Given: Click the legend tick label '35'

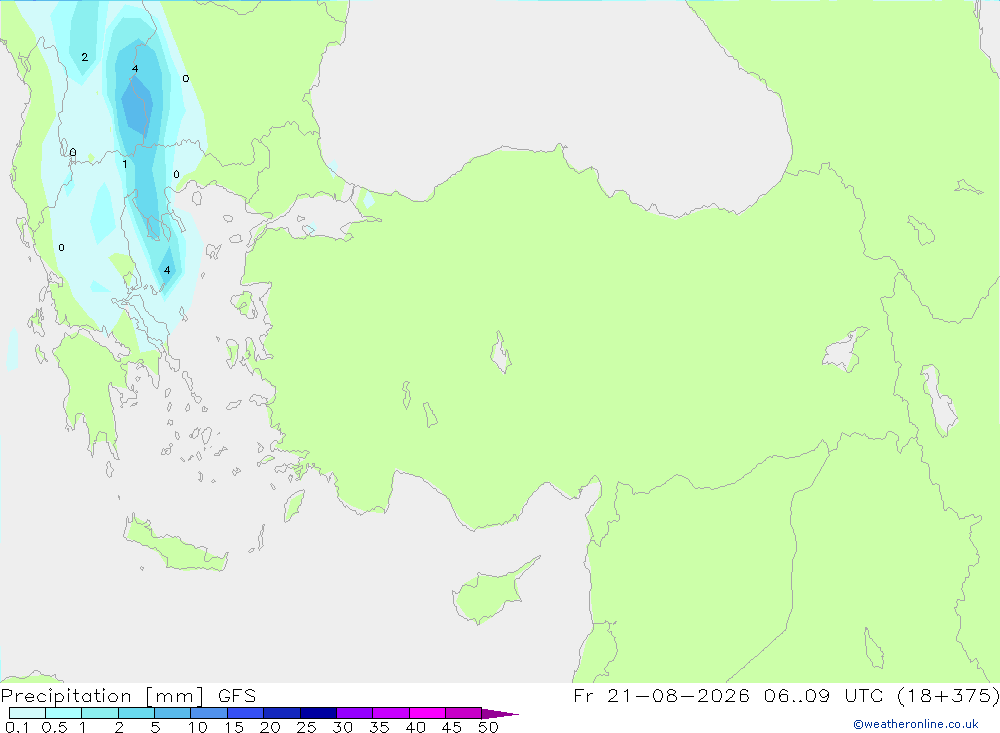Looking at the screenshot, I should click(x=379, y=727).
